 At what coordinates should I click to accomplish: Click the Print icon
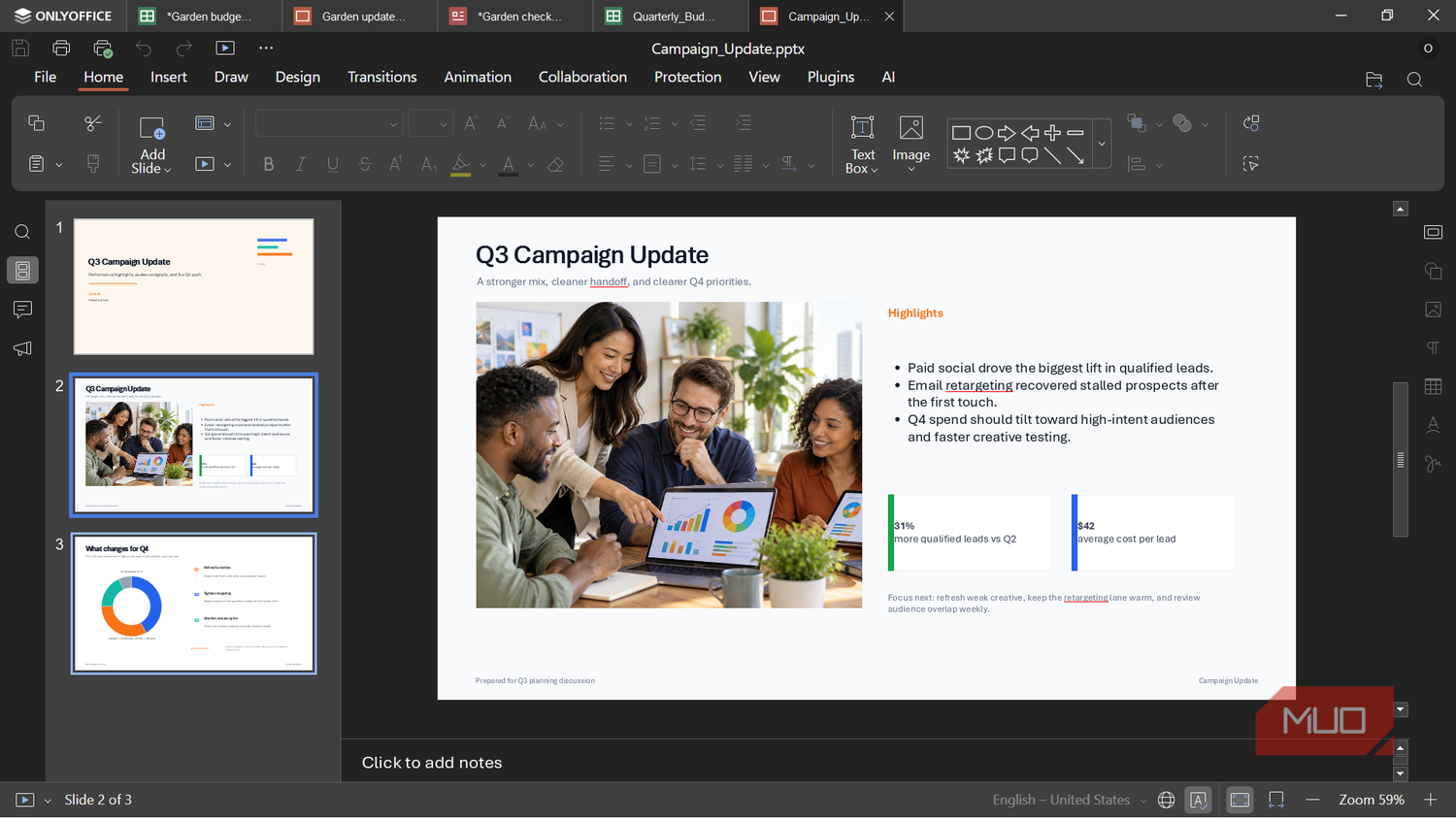click(61, 48)
